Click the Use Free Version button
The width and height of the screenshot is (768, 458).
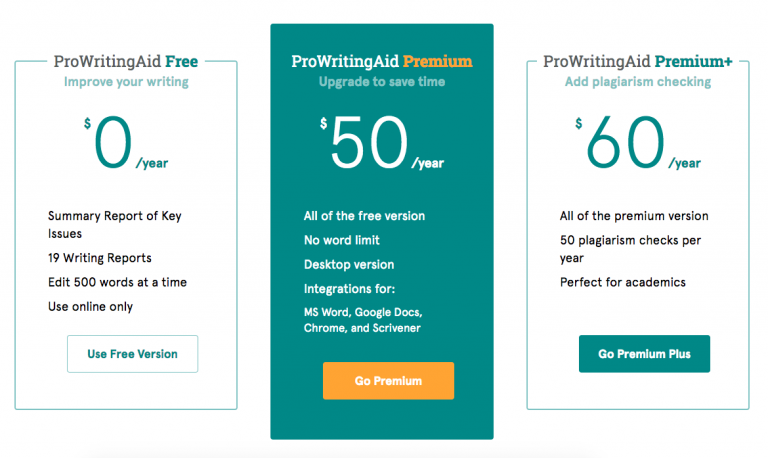pyautogui.click(x=132, y=354)
